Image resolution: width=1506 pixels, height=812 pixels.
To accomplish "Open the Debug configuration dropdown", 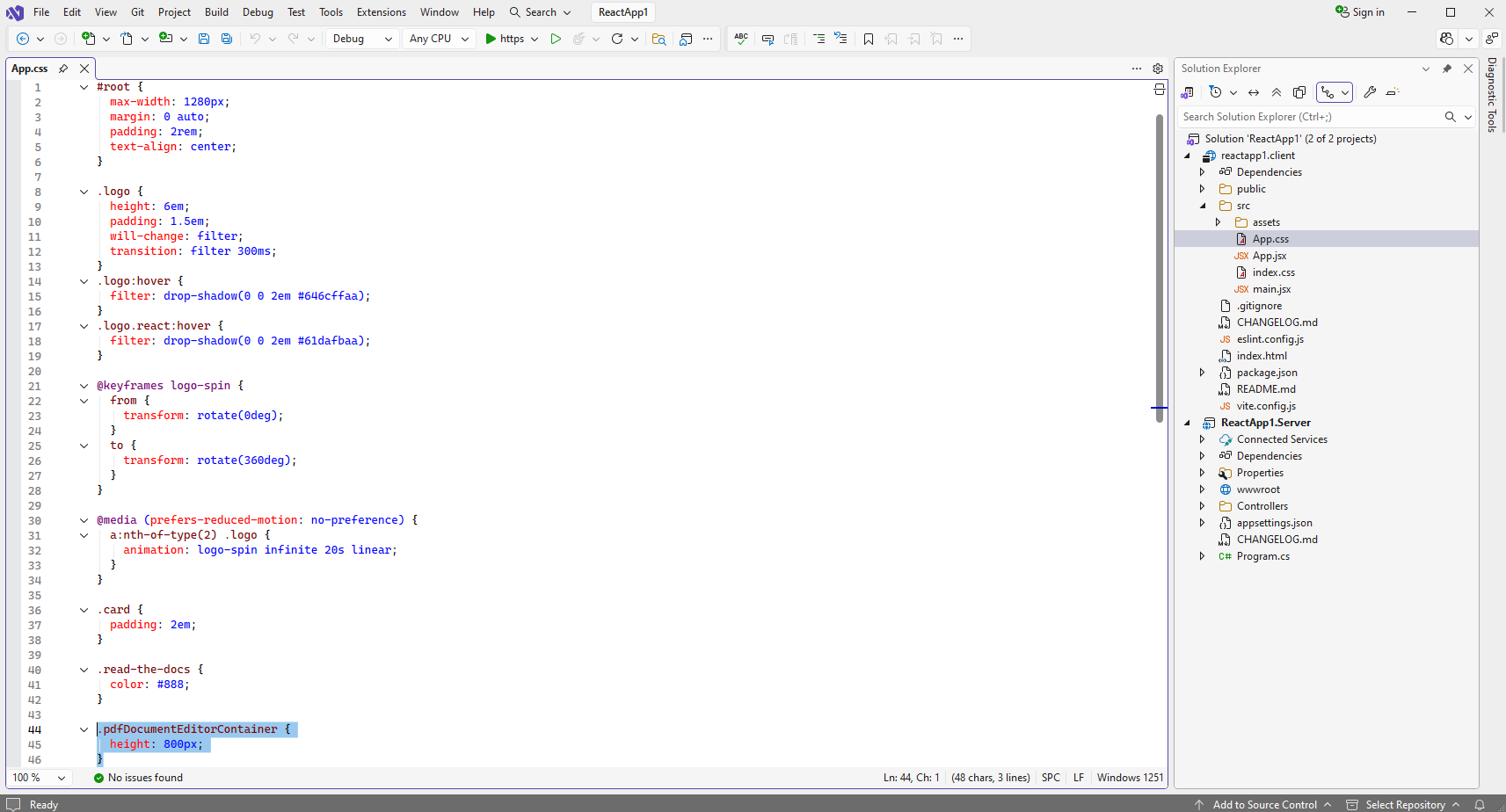I will tap(361, 39).
